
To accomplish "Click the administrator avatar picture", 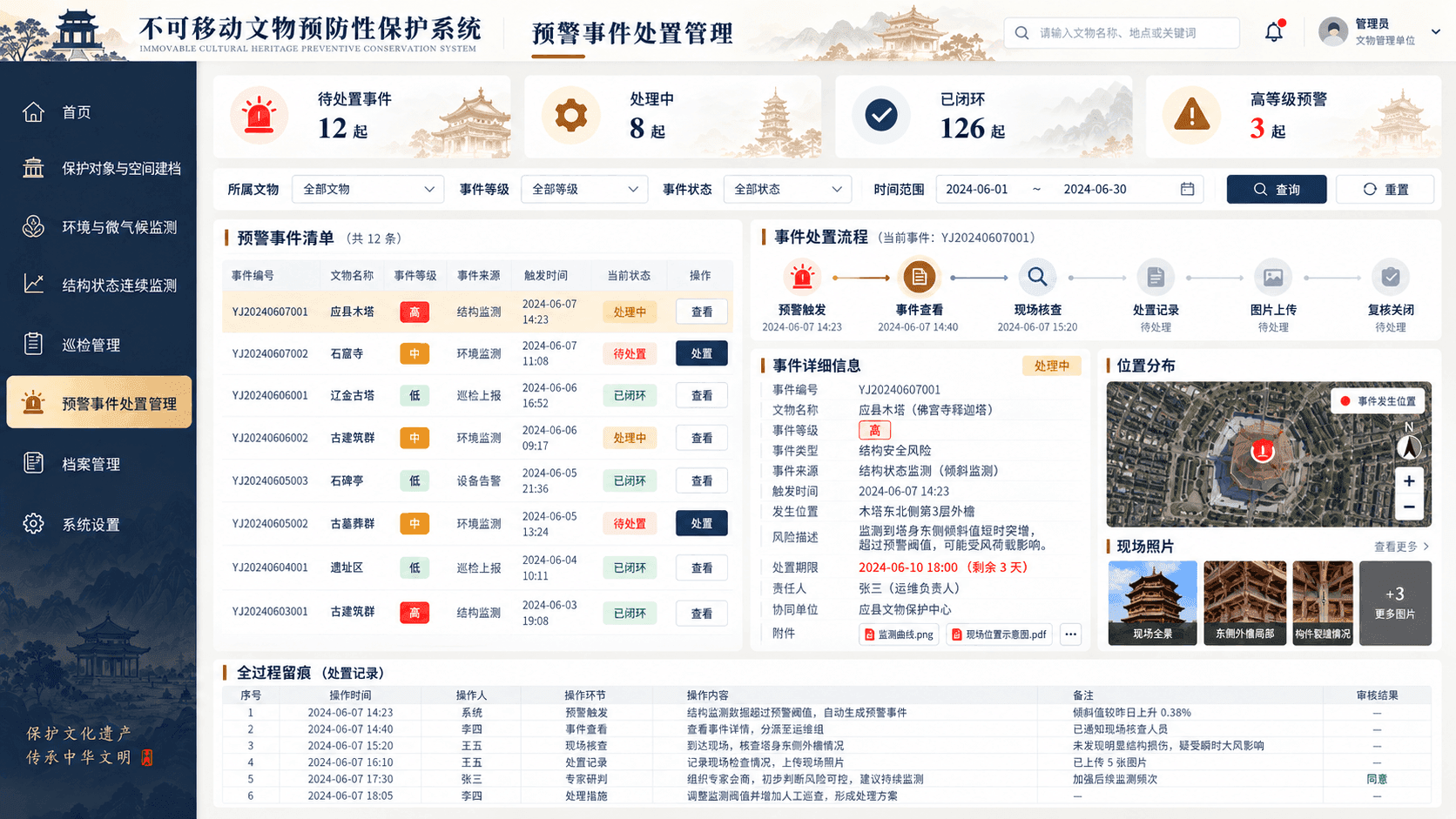I will coord(1333,32).
